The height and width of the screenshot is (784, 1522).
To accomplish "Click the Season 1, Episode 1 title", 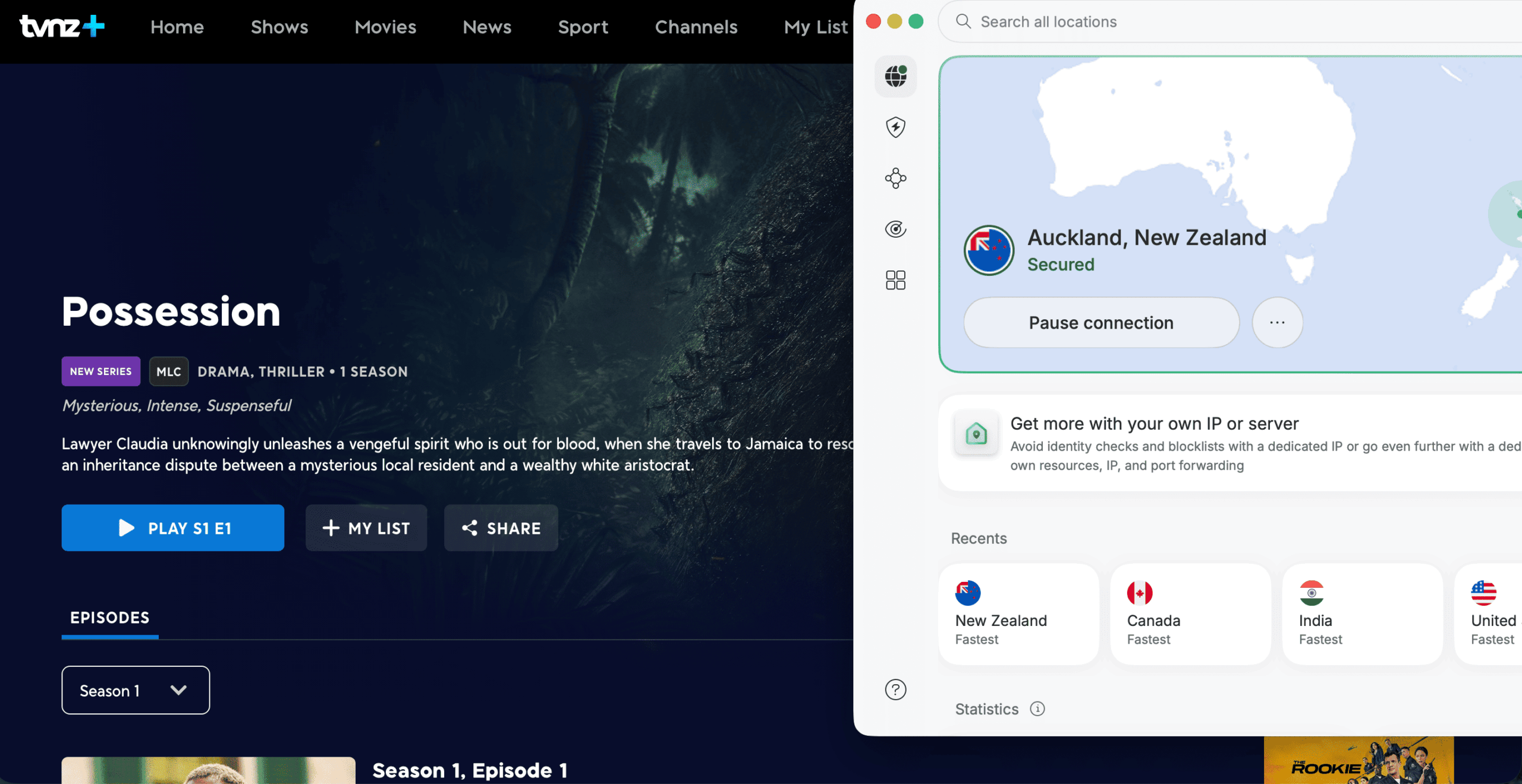I will 470,770.
